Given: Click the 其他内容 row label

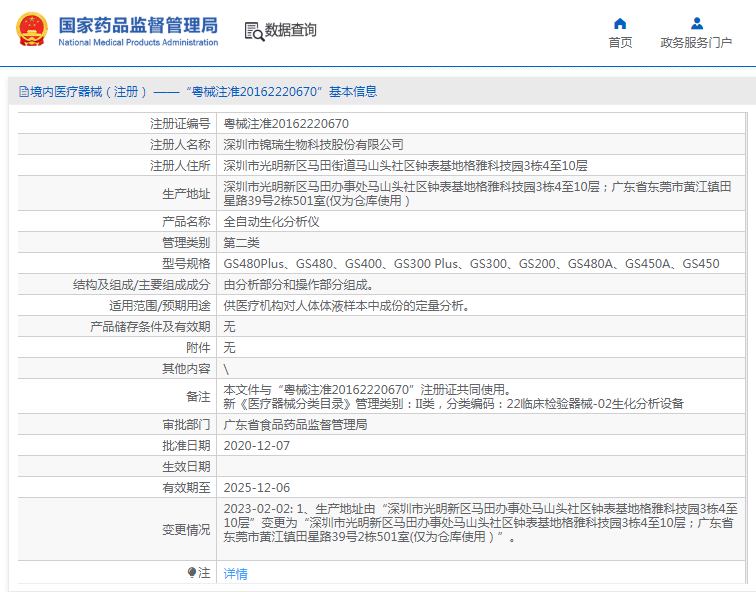Looking at the screenshot, I should (x=186, y=369).
